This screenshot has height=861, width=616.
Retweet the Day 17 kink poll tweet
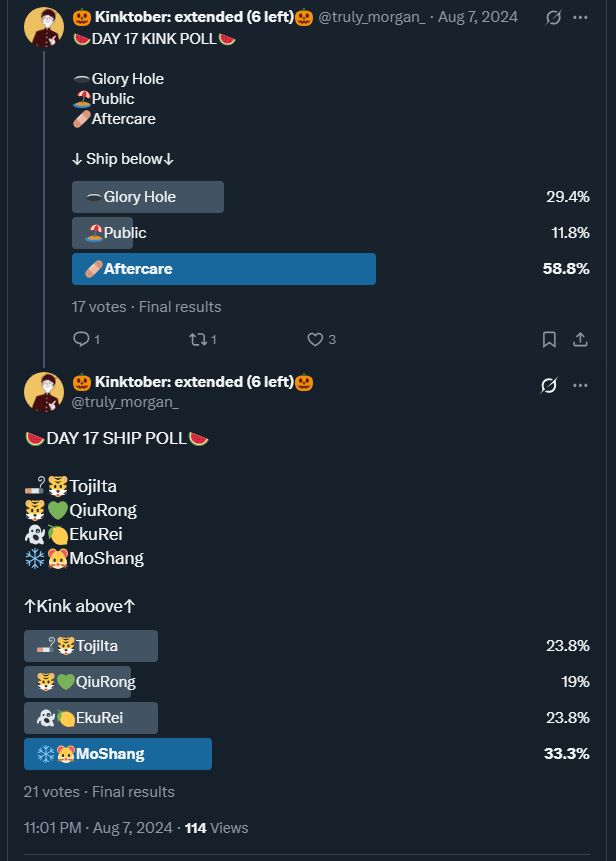coord(197,339)
